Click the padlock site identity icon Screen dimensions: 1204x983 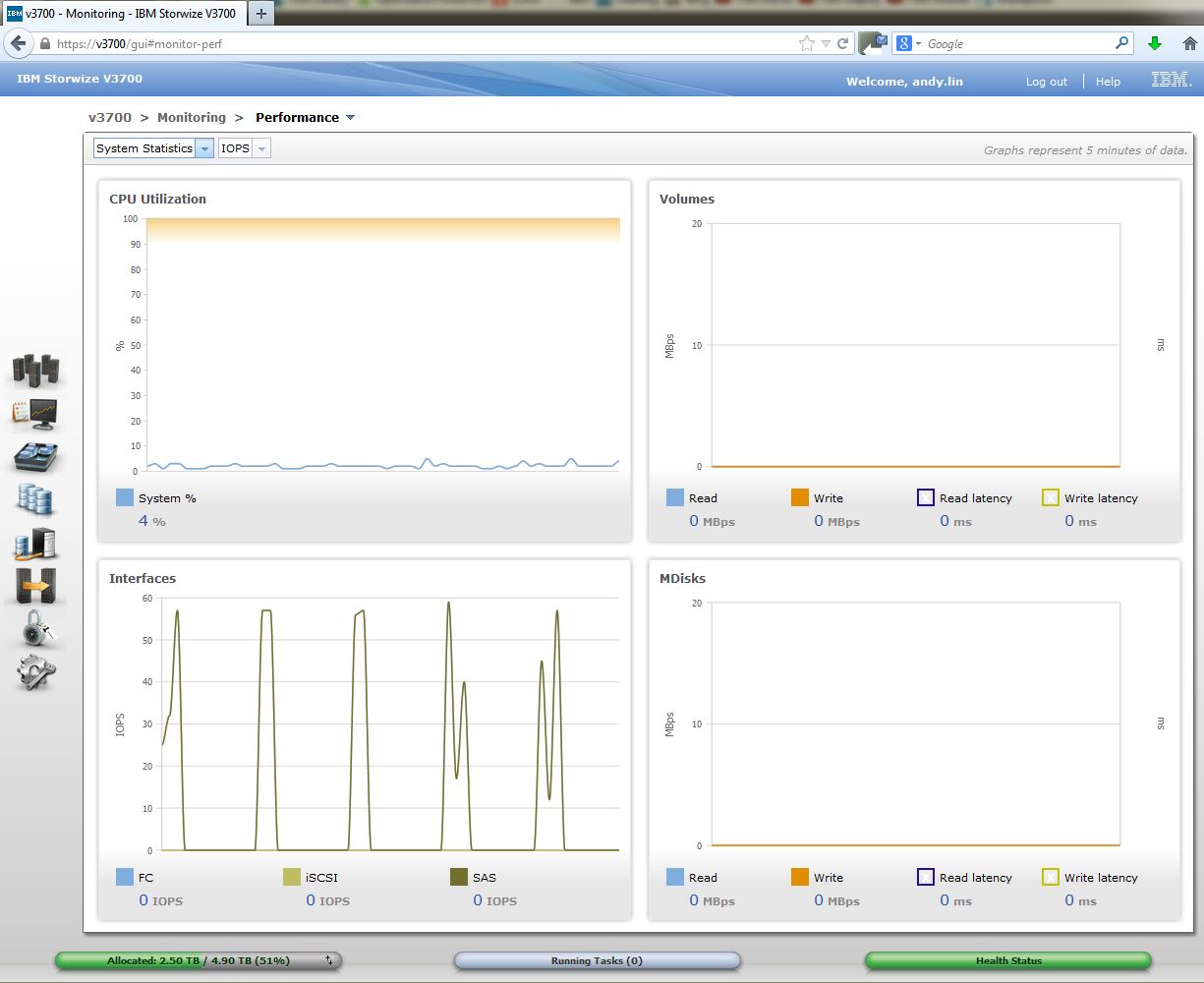point(45,43)
